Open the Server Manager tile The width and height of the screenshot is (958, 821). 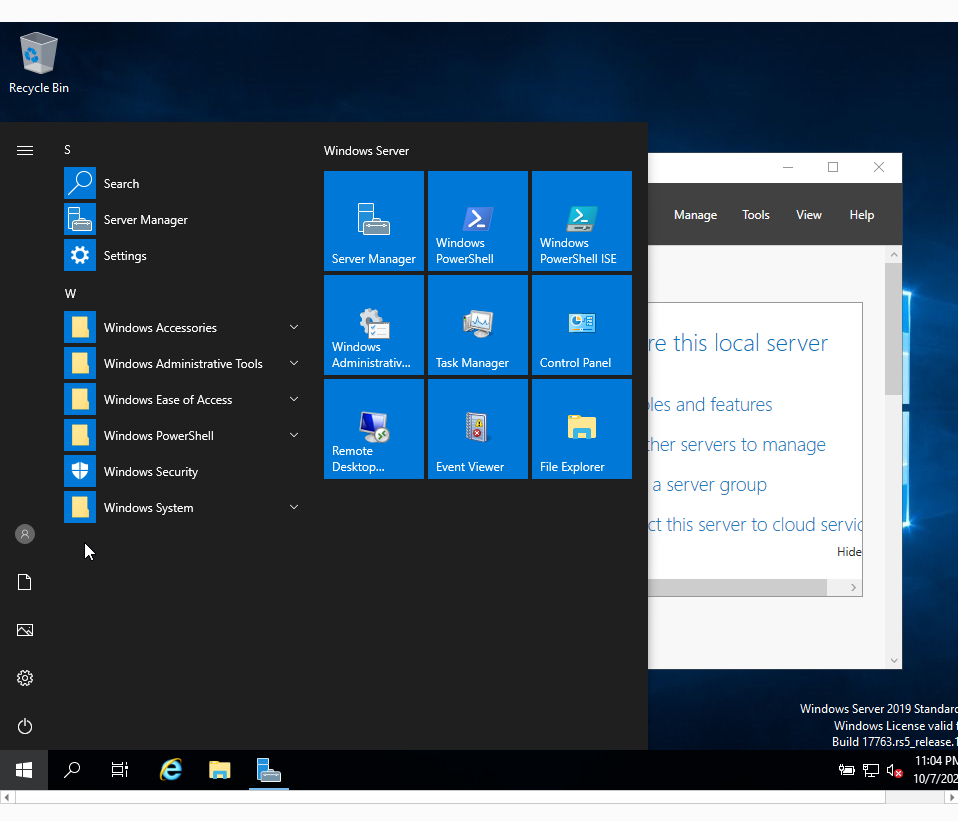click(x=374, y=221)
